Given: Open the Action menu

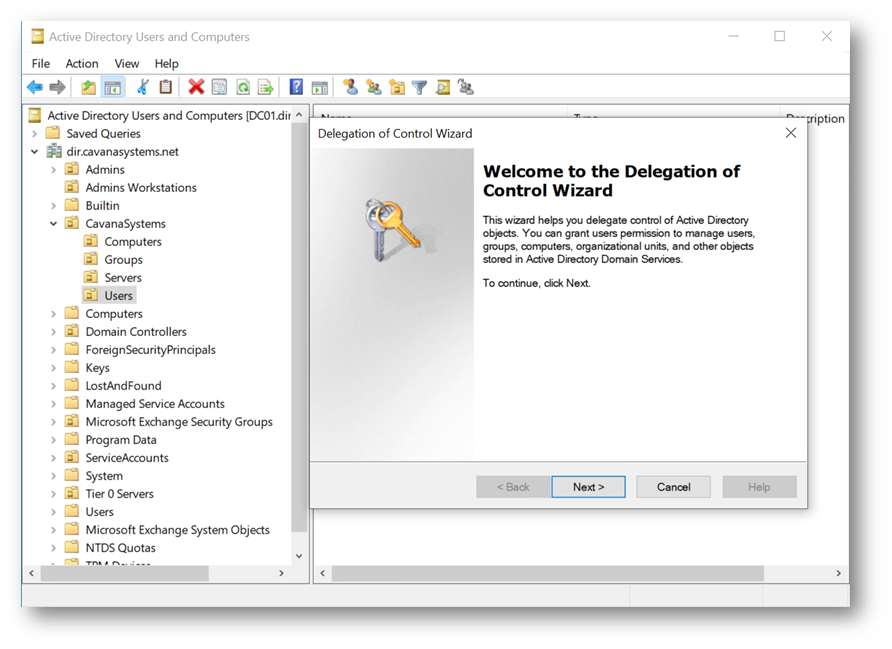Looking at the screenshot, I should pos(82,63).
